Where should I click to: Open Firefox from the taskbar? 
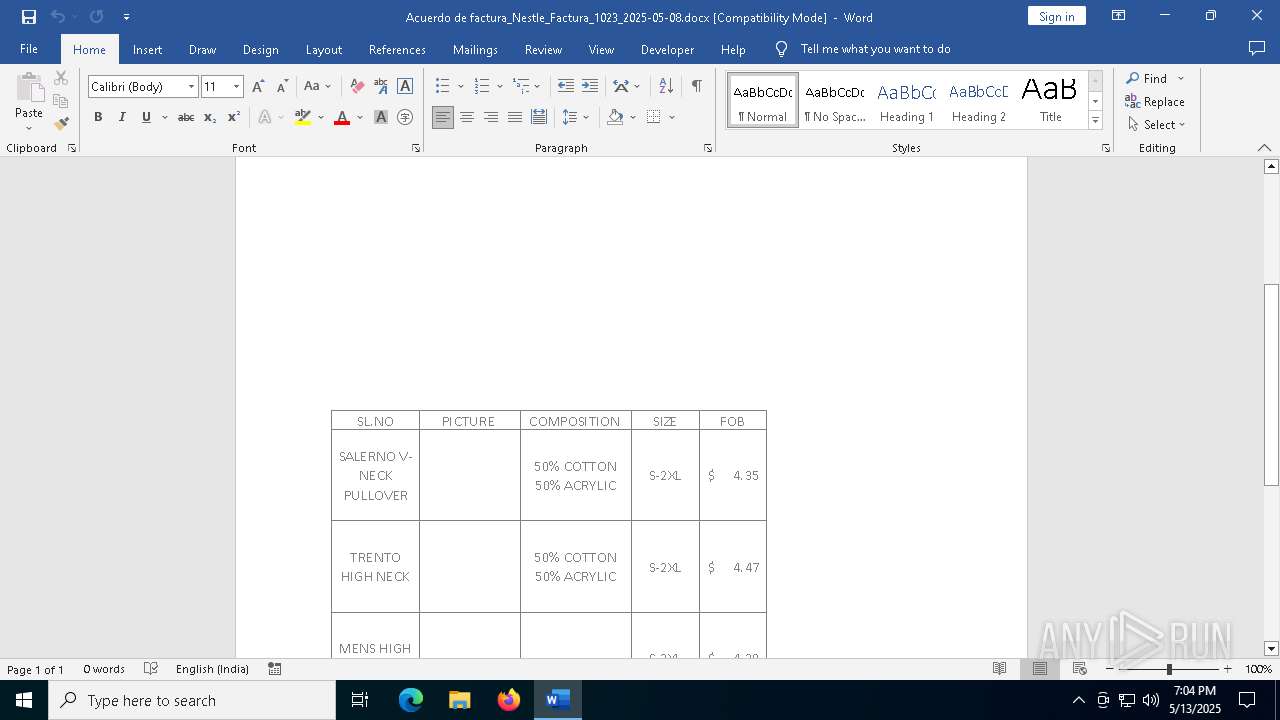(x=509, y=700)
